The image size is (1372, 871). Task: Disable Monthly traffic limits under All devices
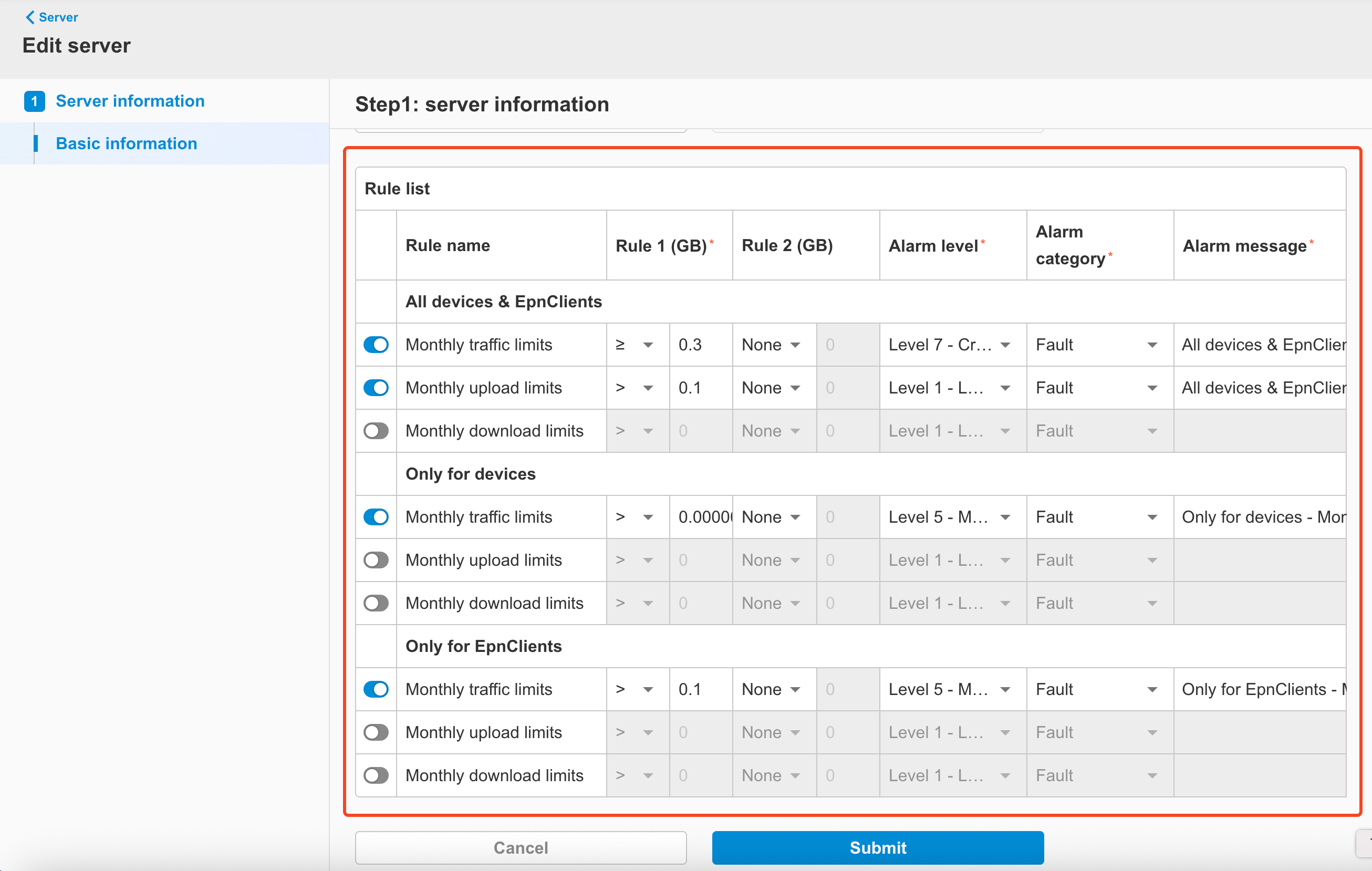pyautogui.click(x=376, y=345)
